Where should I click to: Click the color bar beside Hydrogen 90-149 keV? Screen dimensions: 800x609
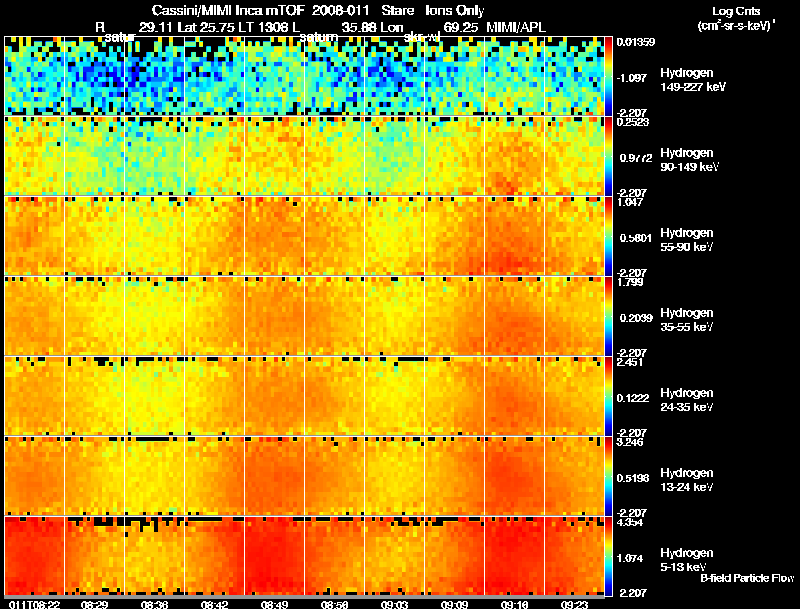click(x=608, y=156)
